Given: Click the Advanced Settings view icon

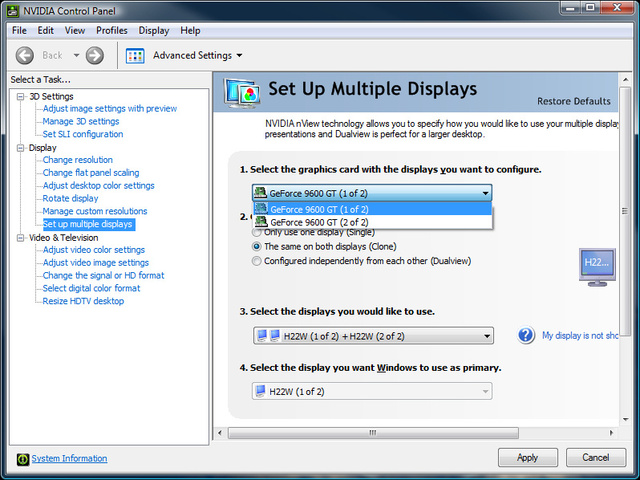Looking at the screenshot, I should tap(135, 56).
